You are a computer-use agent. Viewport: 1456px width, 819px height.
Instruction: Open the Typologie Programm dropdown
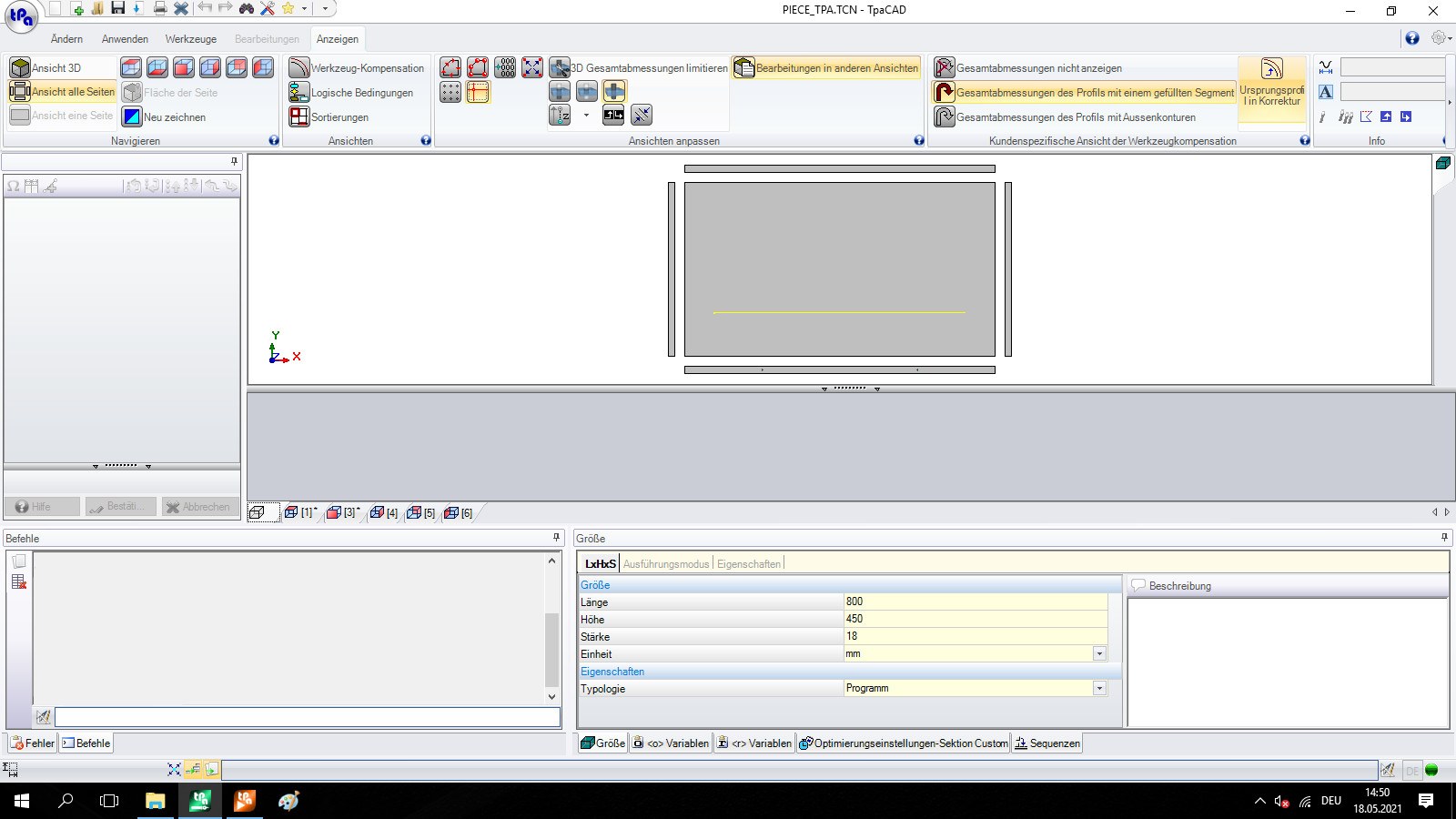pyautogui.click(x=1099, y=689)
